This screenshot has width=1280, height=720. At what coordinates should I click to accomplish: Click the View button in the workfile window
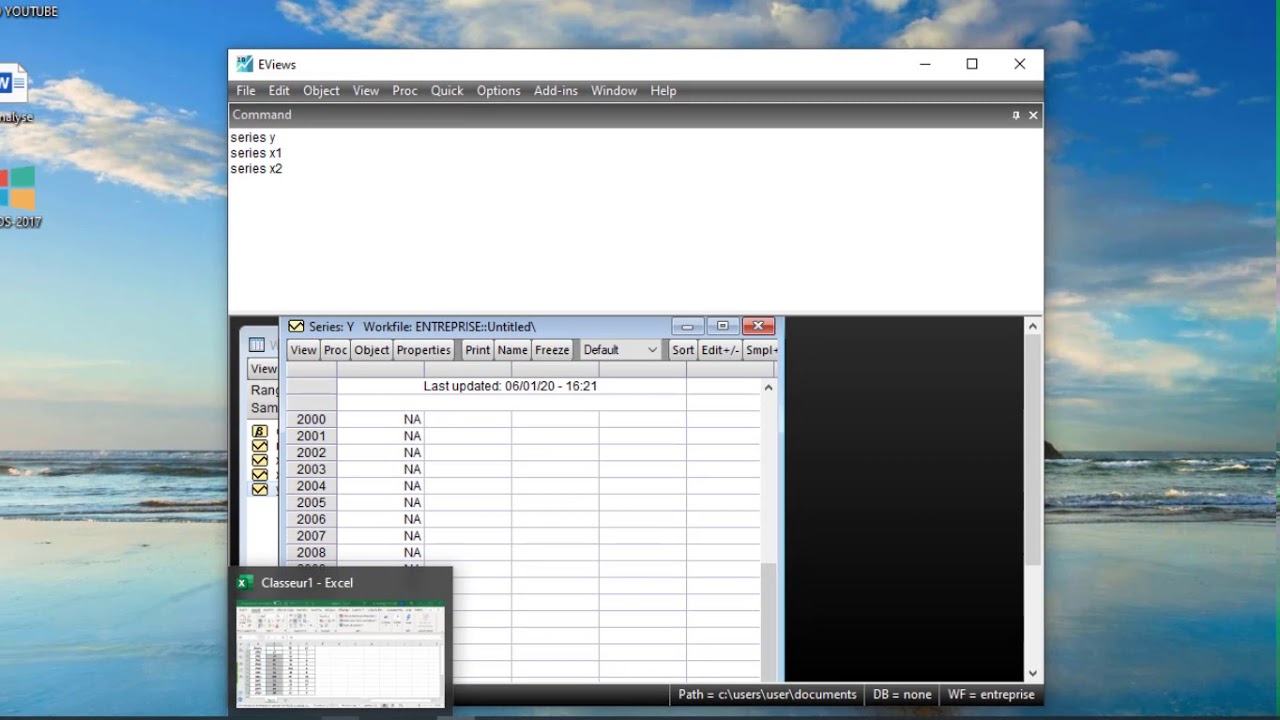click(x=264, y=369)
